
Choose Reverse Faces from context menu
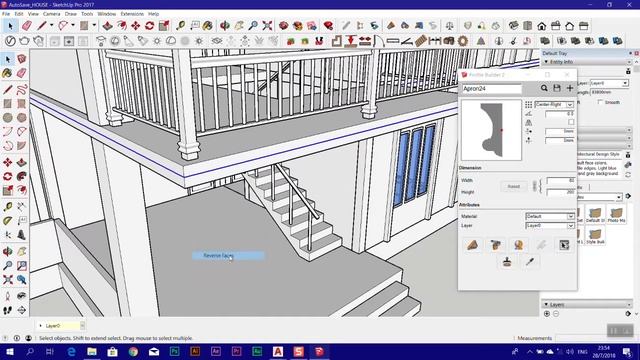pyautogui.click(x=228, y=256)
